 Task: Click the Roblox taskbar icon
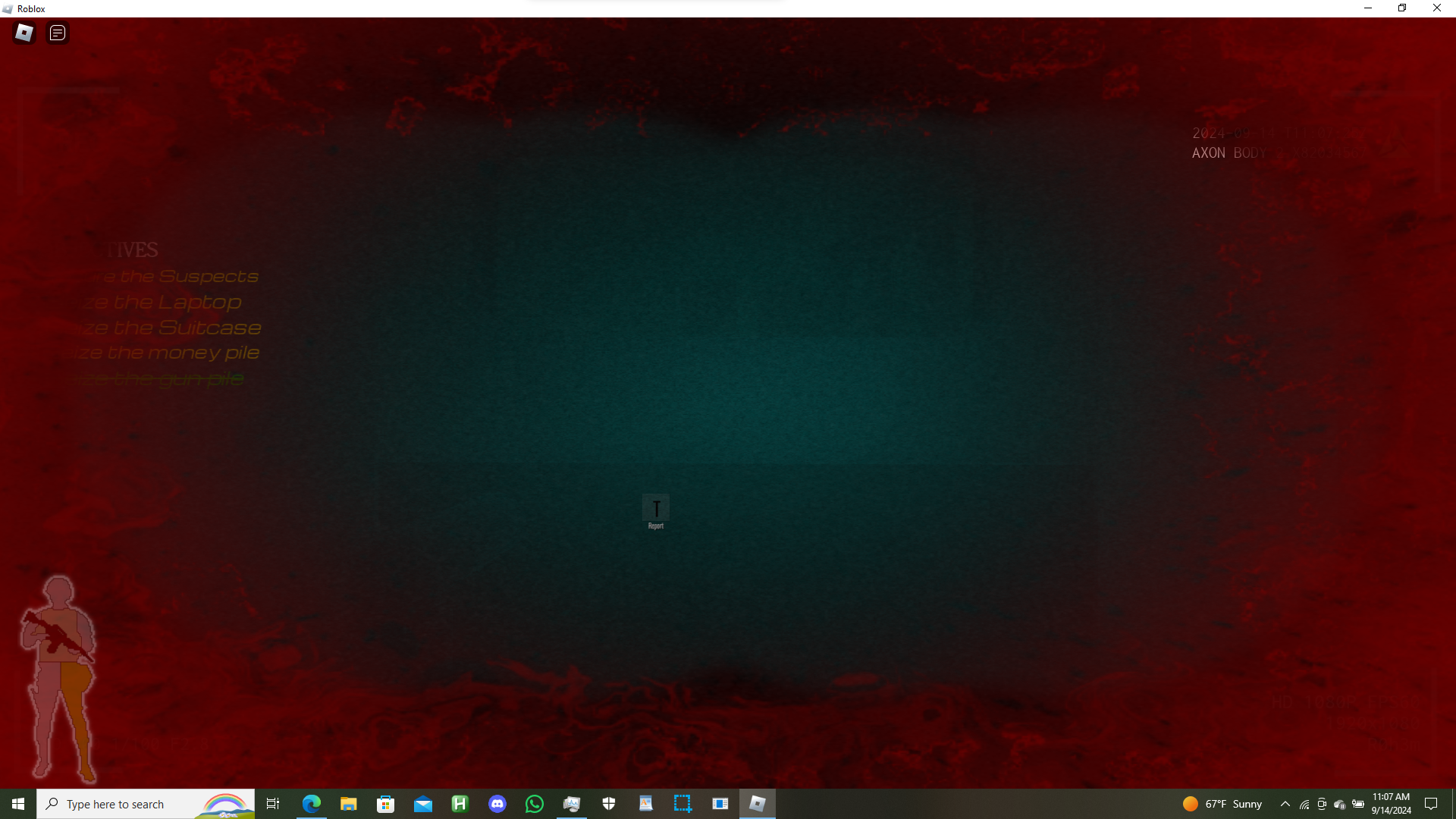click(757, 804)
